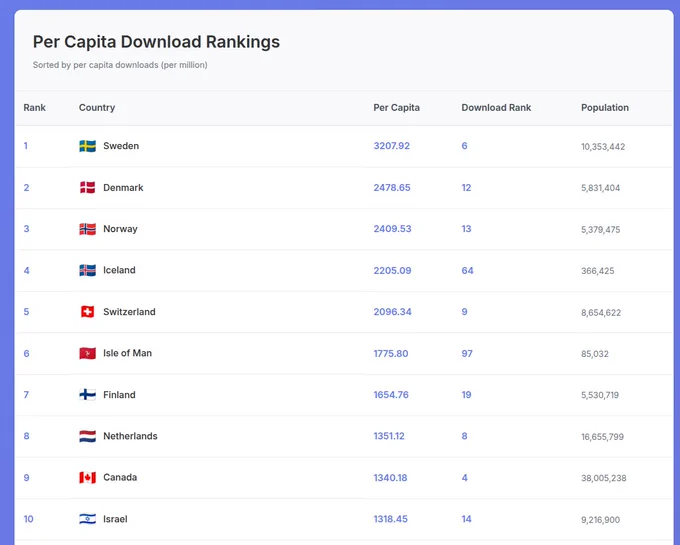The image size is (680, 545).
Task: Click the Canada flag icon
Action: tap(87, 478)
